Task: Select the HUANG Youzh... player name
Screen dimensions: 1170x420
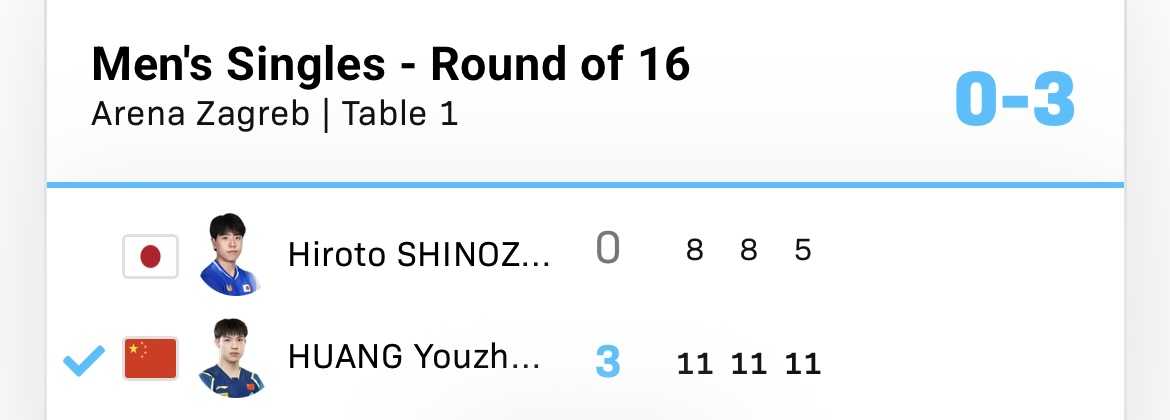Action: (414, 358)
